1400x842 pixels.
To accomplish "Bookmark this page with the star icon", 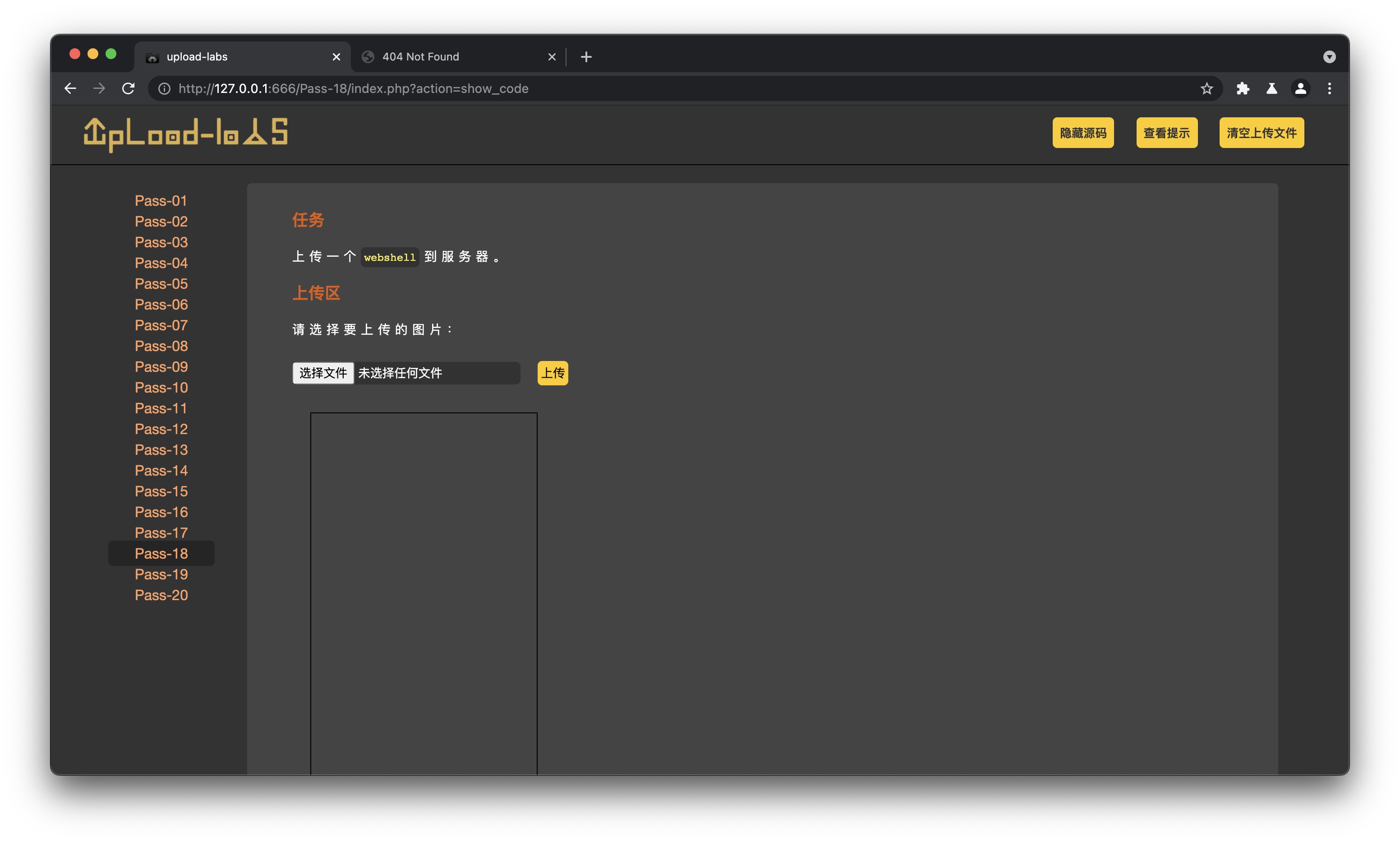I will (x=1206, y=88).
